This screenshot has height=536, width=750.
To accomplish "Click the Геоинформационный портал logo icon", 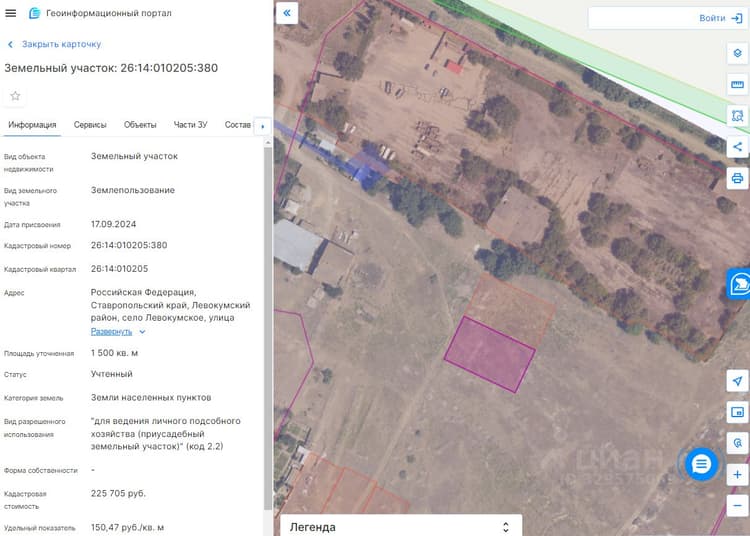I will pyautogui.click(x=34, y=13).
